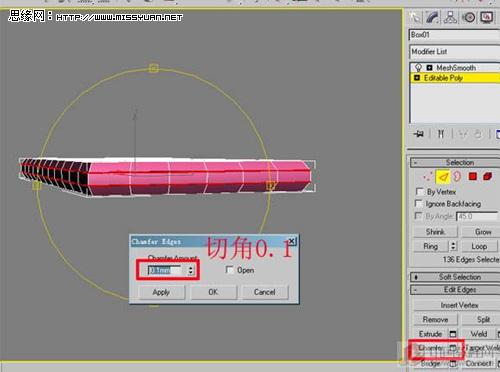The height and width of the screenshot is (372, 500).
Task: Open the Modify panel tab
Action: point(433,17)
